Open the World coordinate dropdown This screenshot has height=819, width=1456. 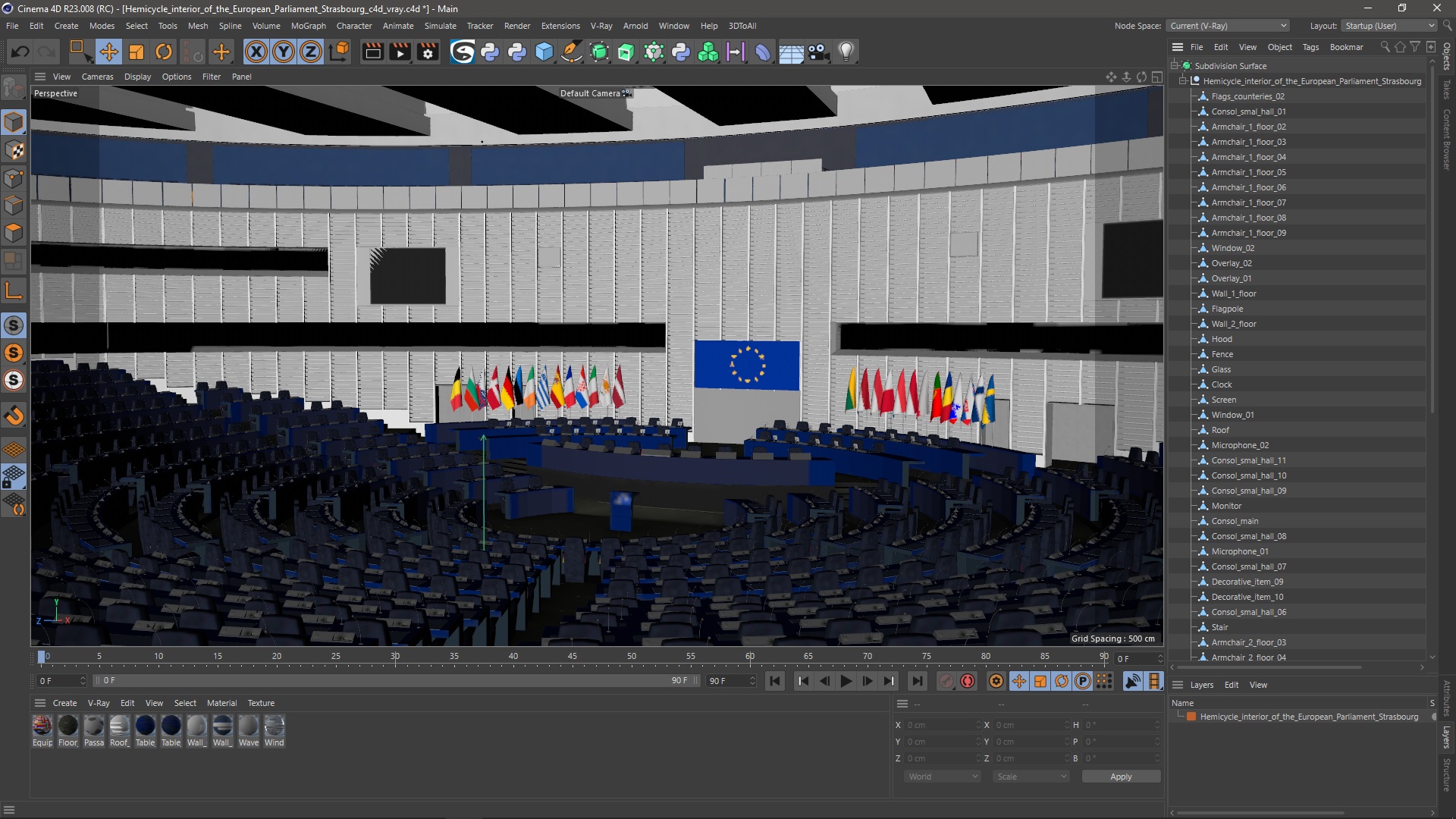pos(943,777)
